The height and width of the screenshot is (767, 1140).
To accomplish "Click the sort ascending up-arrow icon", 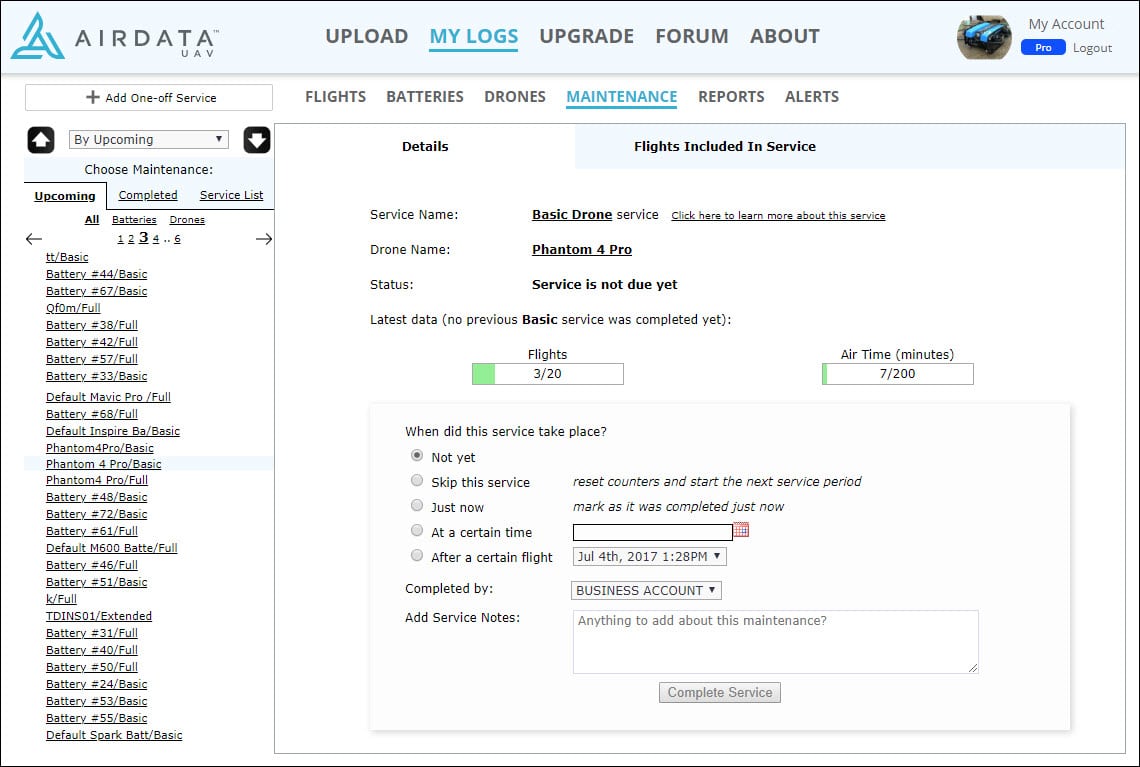I will tap(41, 140).
